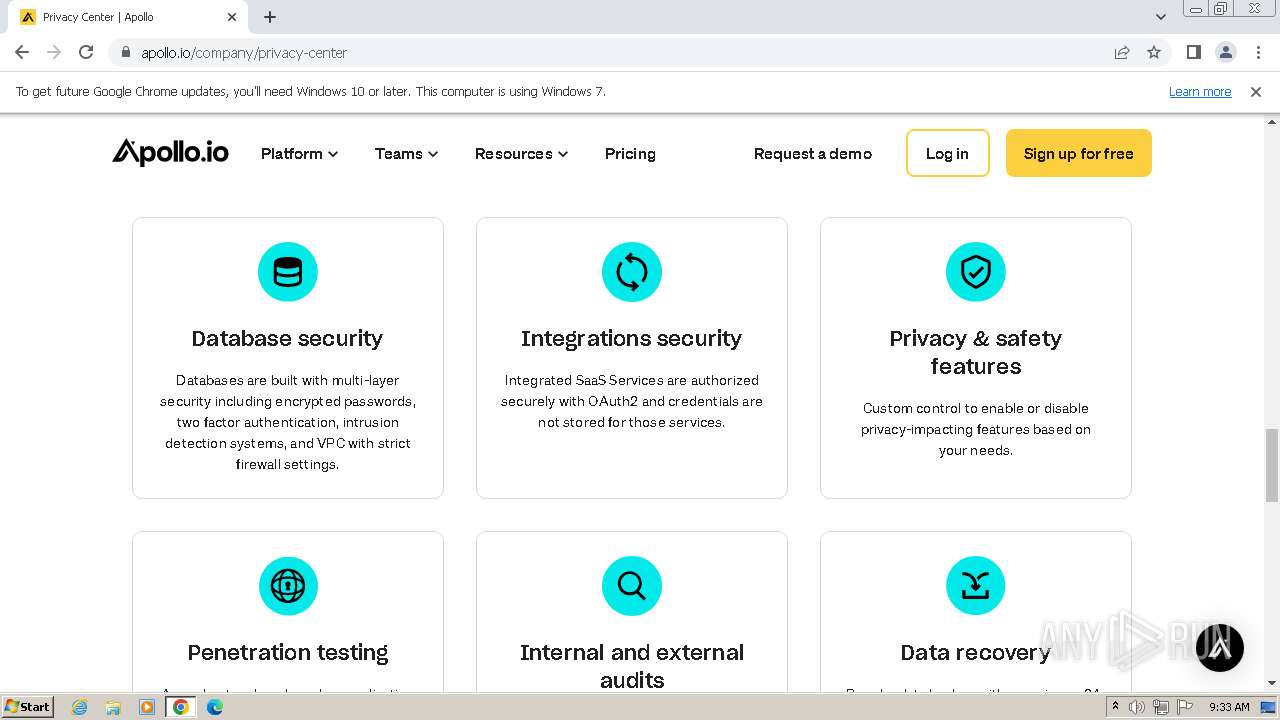Click the Log in button

pos(947,153)
